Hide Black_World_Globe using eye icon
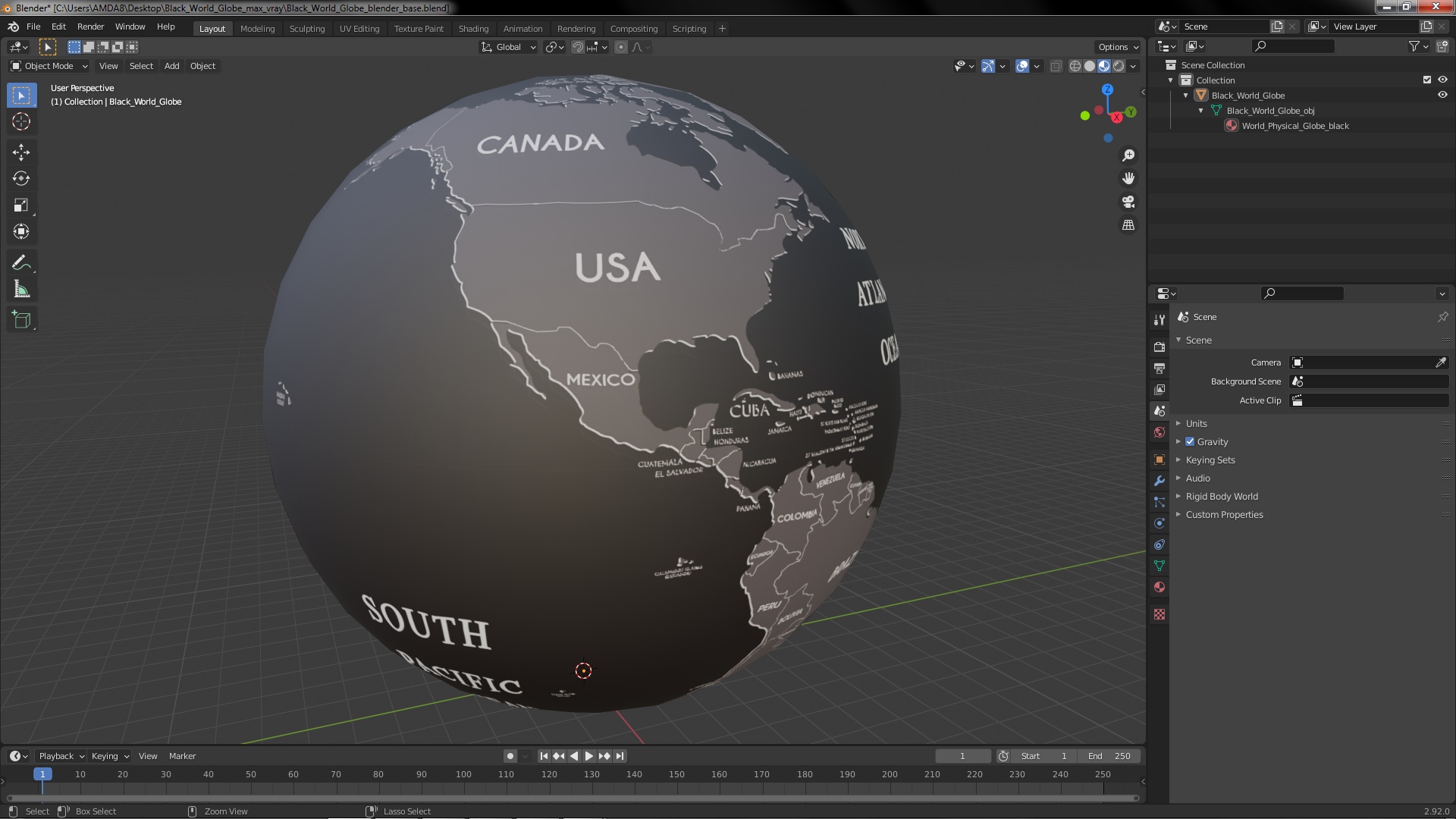Screen dimensions: 1456x819 1442,96
